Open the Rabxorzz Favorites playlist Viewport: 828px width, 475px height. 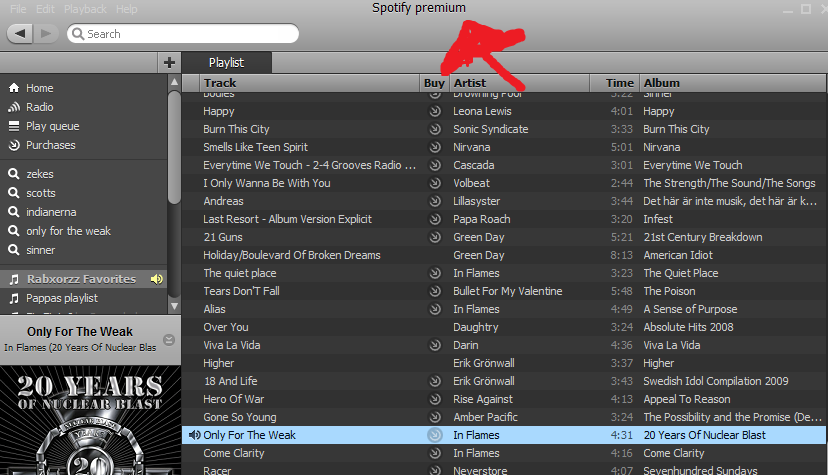[x=81, y=279]
